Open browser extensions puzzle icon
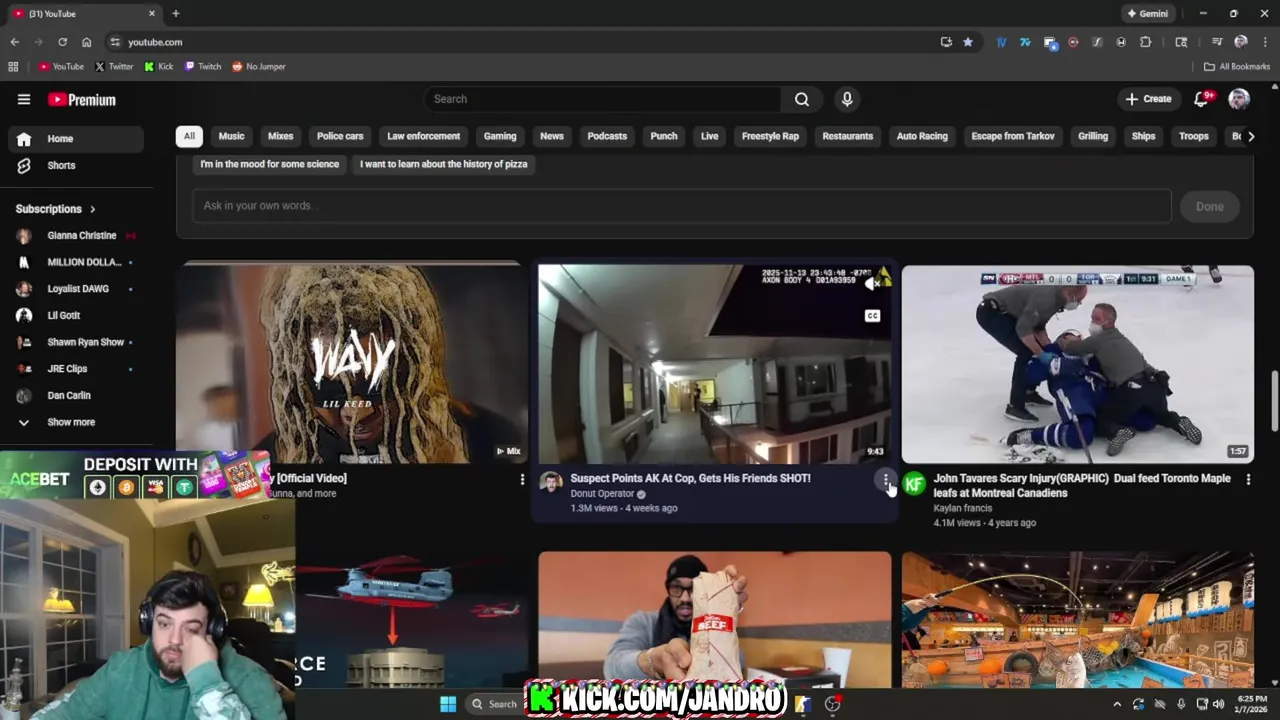The height and width of the screenshot is (720, 1280). pyautogui.click(x=1146, y=42)
